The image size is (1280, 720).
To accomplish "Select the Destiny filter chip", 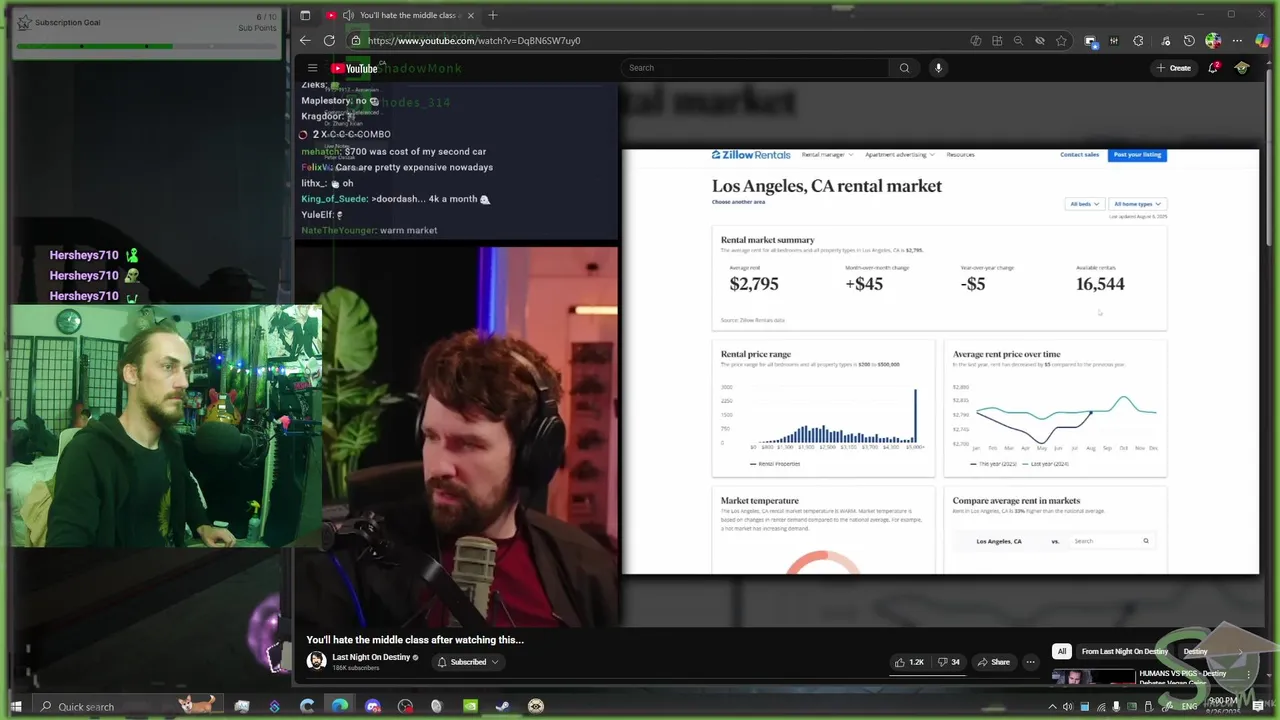I will click(1195, 651).
